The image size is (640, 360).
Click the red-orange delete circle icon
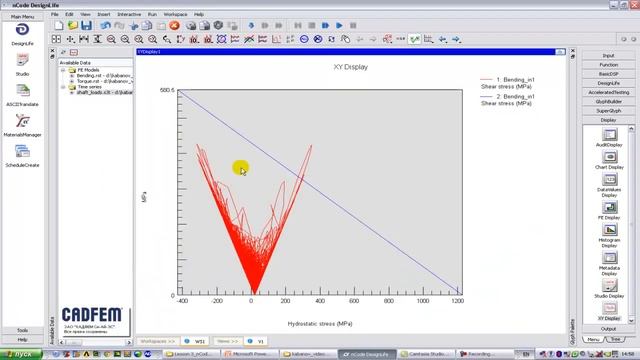(175, 26)
